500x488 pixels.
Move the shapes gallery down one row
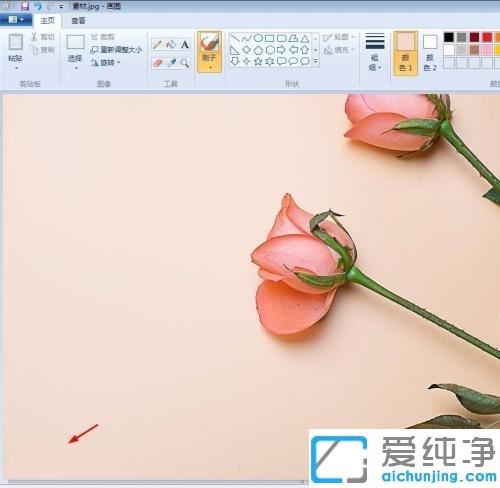pos(316,50)
